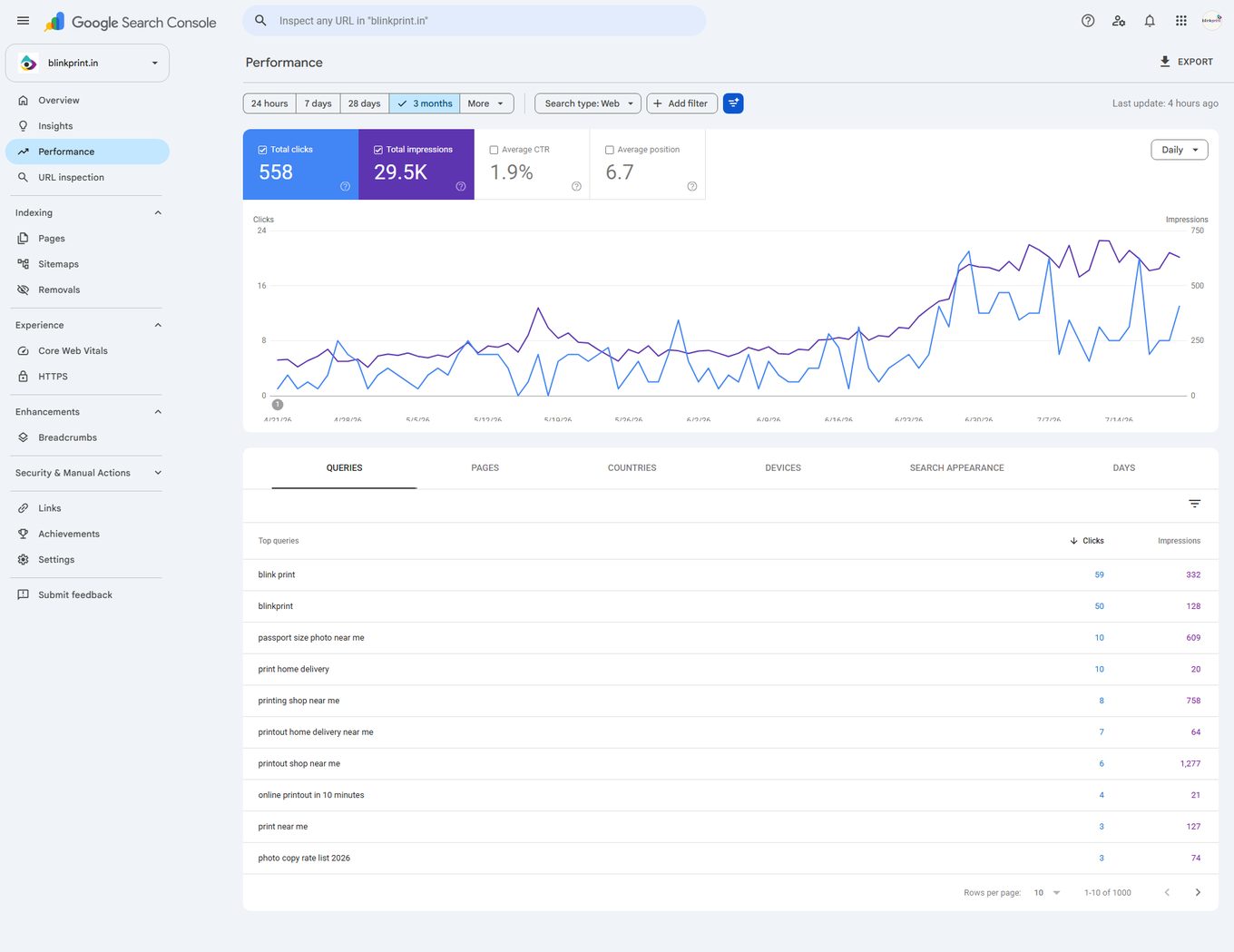Open the users and permissions icon
The image size is (1234, 952).
tap(1119, 21)
